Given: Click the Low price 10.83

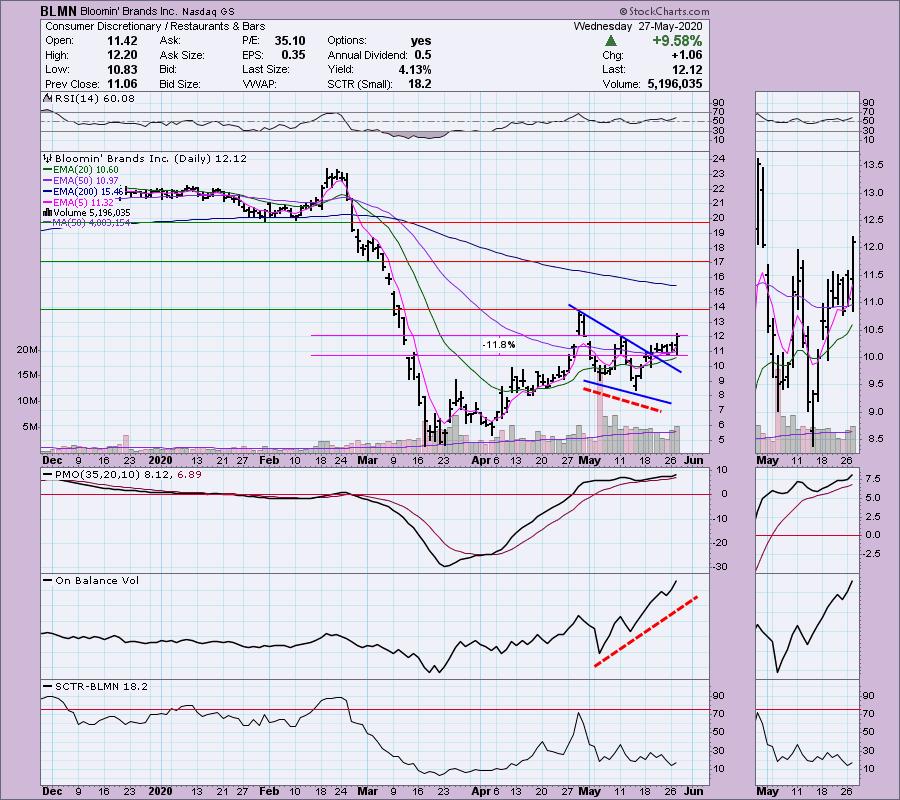Looking at the screenshot, I should [x=122, y=69].
